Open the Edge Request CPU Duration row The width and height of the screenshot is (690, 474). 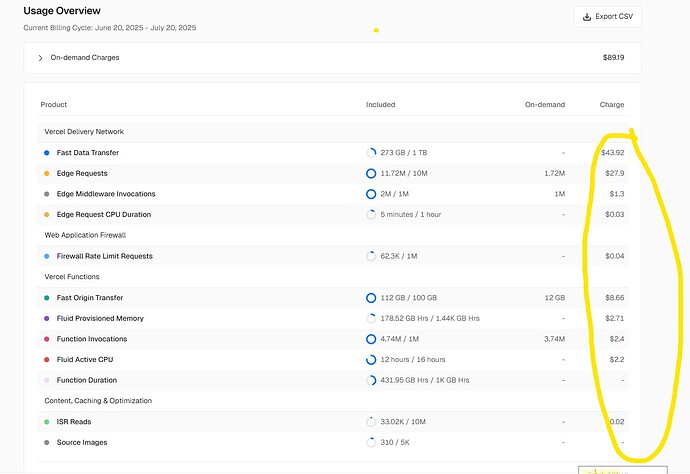(333, 215)
